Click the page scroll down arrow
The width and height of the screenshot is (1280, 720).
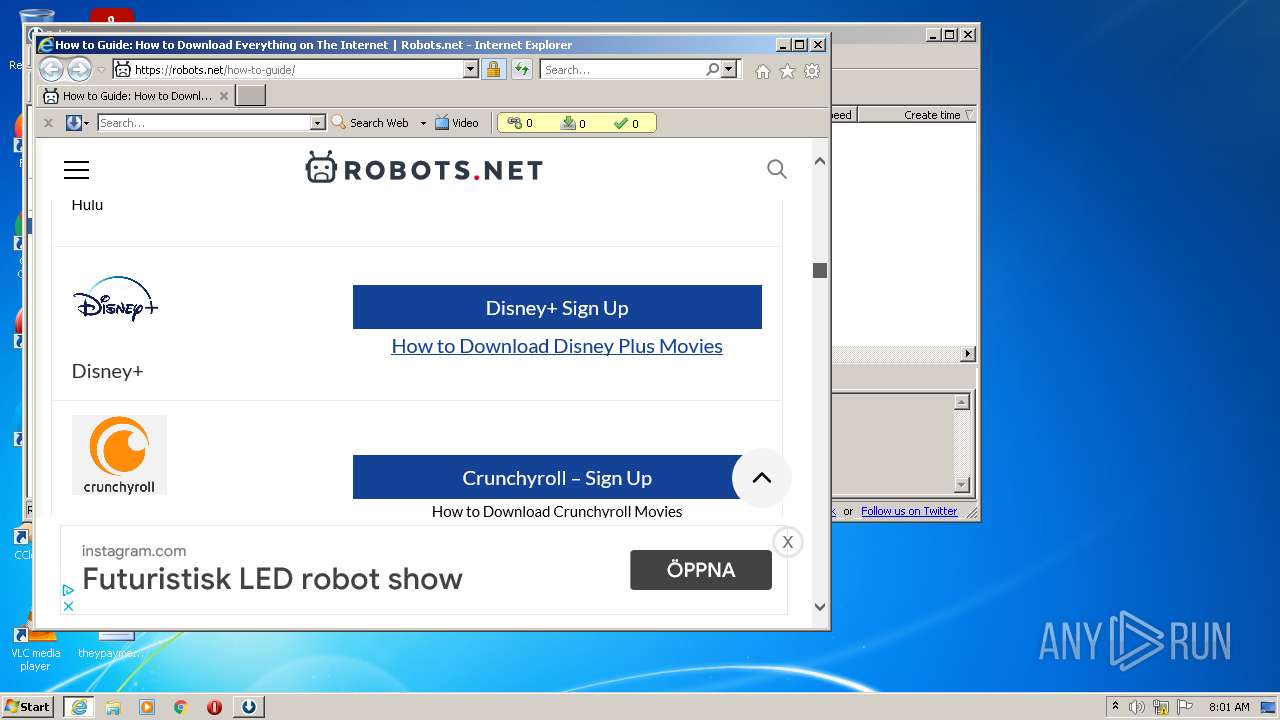coord(820,606)
